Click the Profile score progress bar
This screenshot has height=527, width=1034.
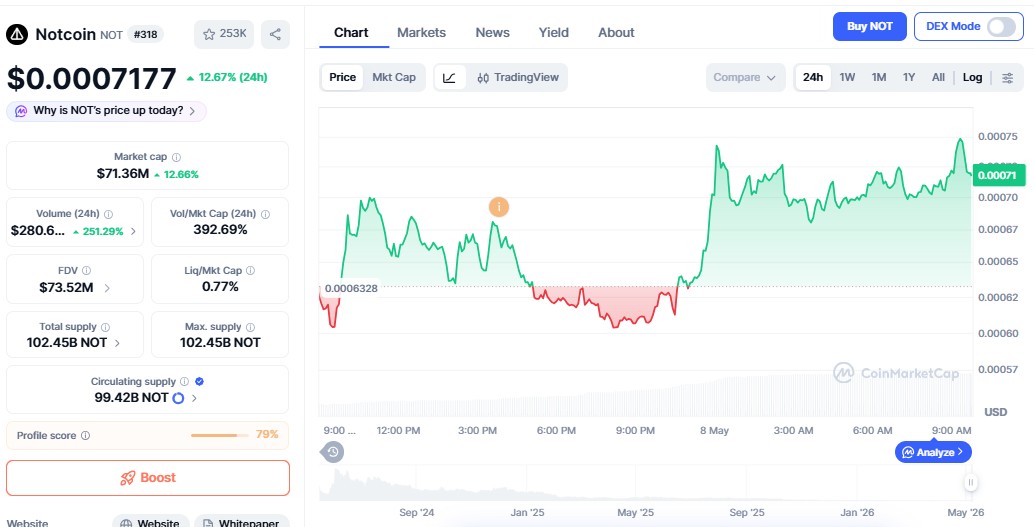click(220, 435)
